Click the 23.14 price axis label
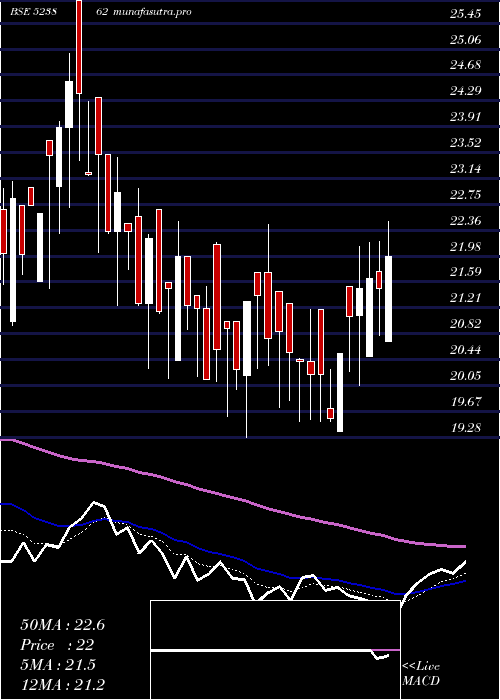 point(466,169)
